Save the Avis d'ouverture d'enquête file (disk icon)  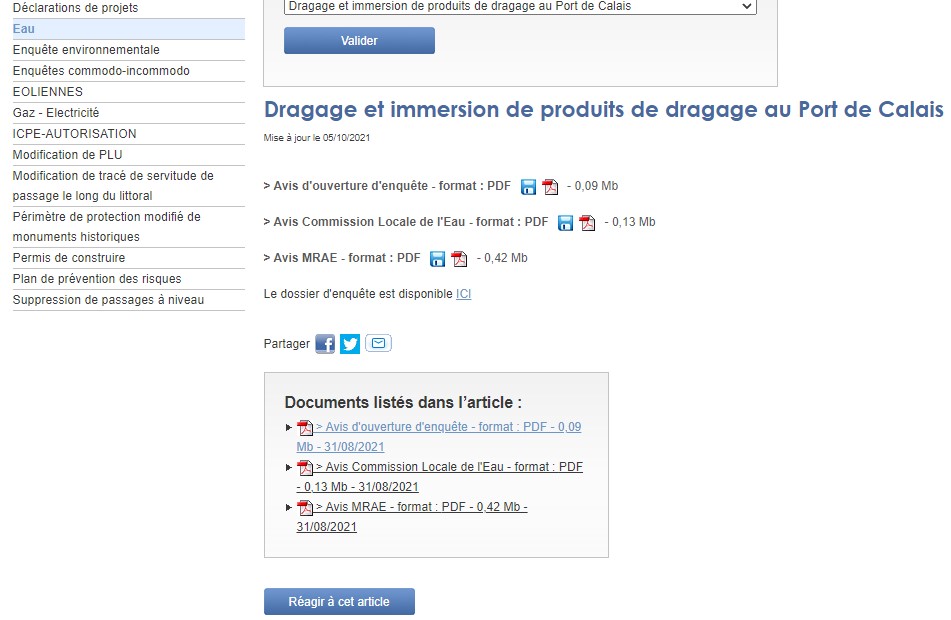click(x=528, y=187)
